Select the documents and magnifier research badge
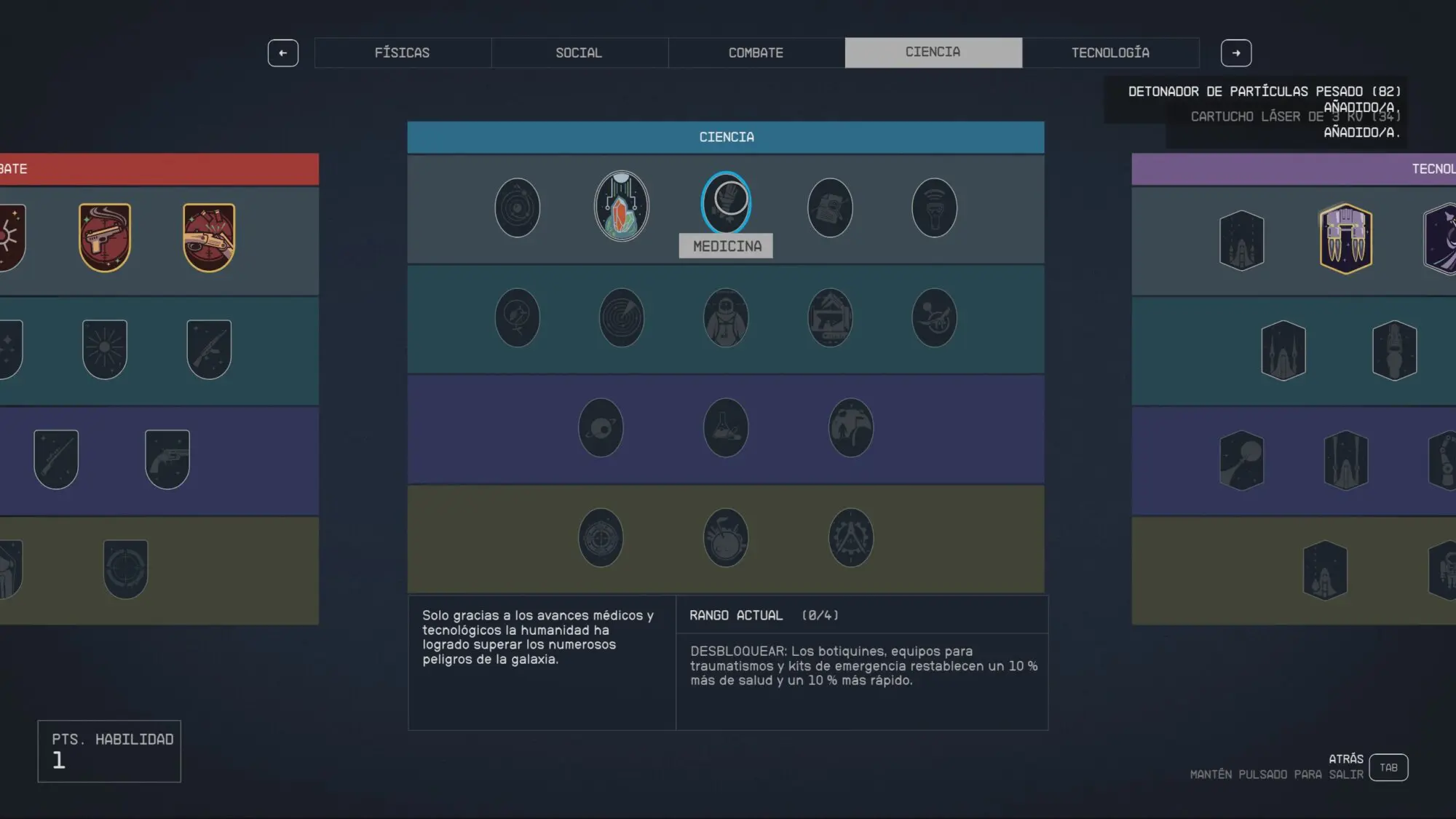The width and height of the screenshot is (1456, 819). tap(830, 207)
